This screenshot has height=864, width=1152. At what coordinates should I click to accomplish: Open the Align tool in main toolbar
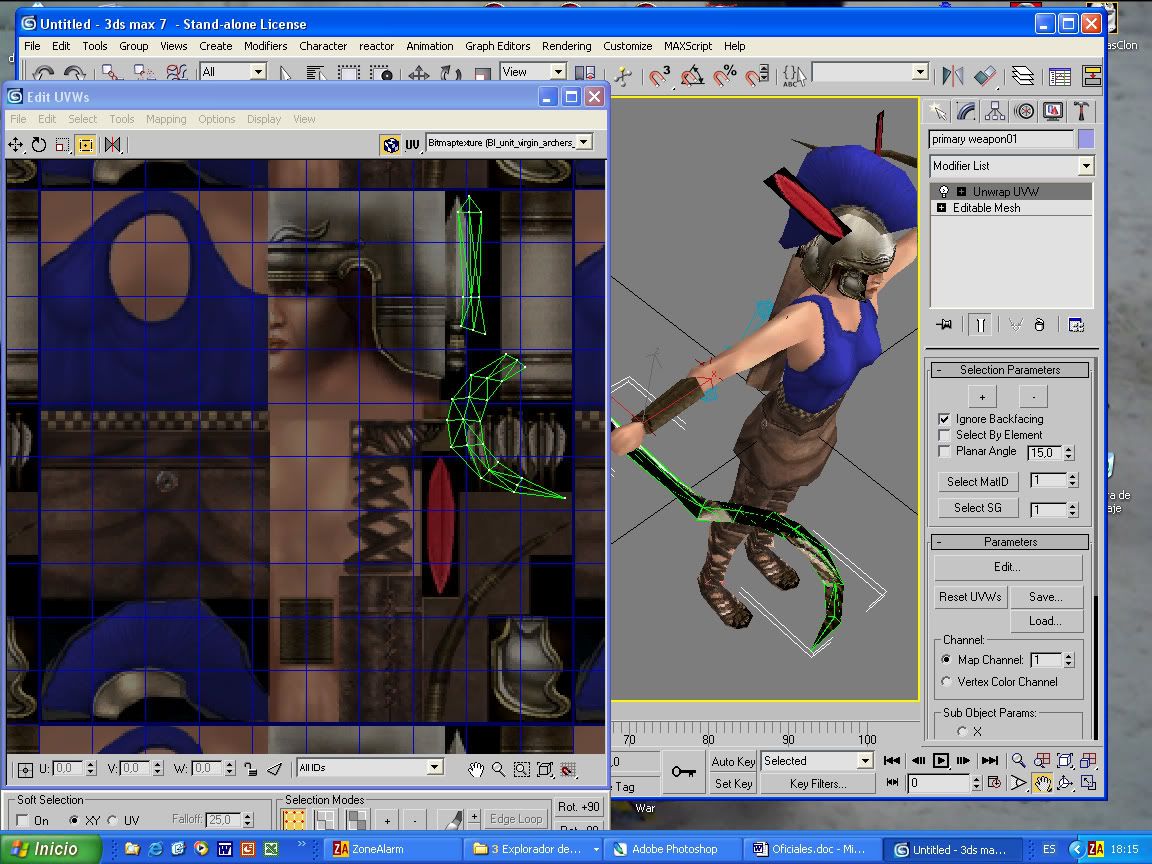pyautogui.click(x=984, y=75)
